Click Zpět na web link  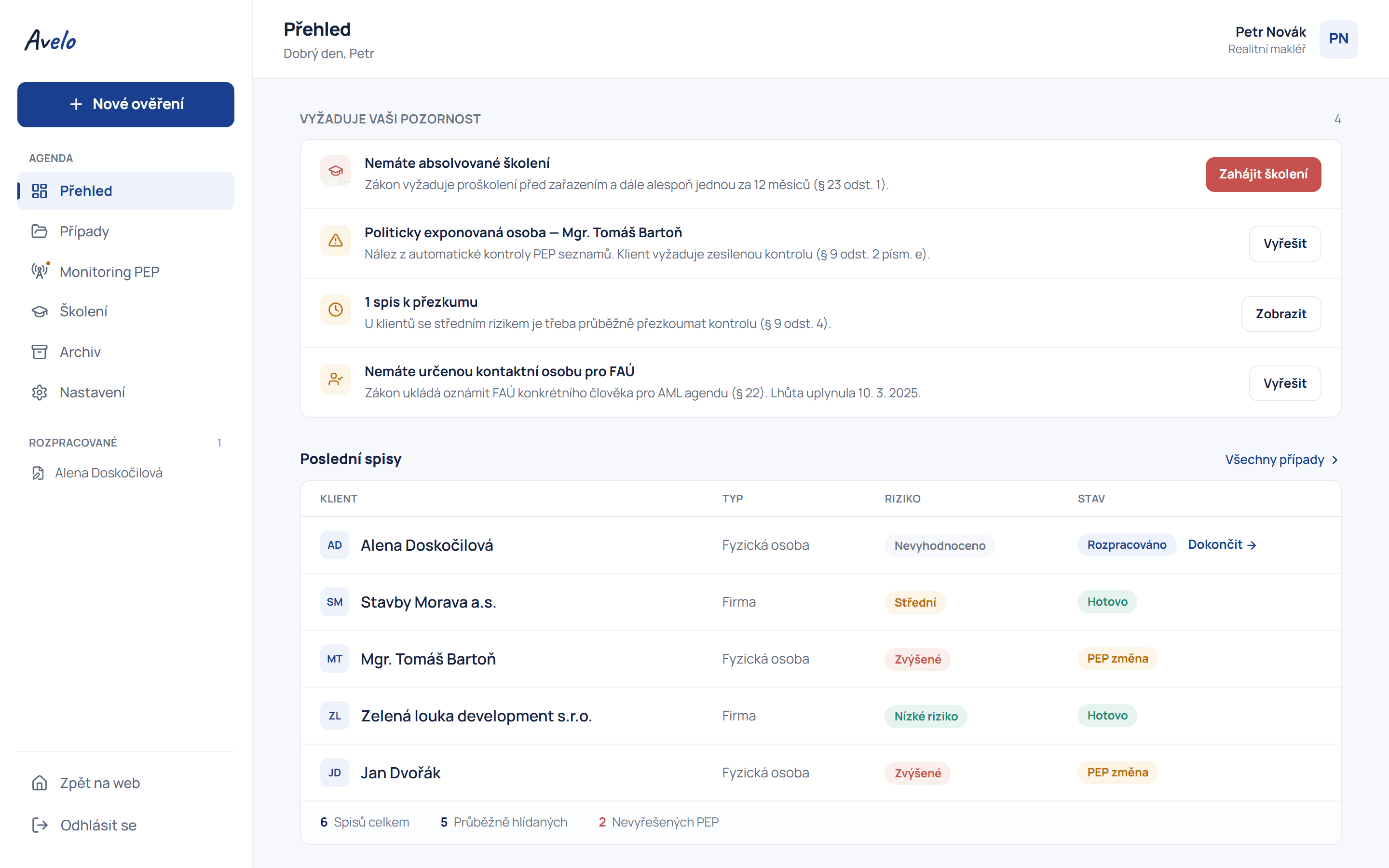pos(126,783)
